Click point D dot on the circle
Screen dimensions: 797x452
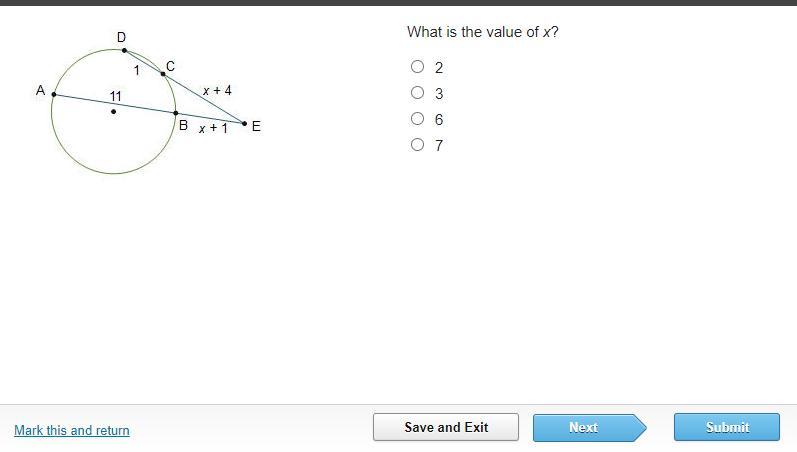tap(125, 50)
